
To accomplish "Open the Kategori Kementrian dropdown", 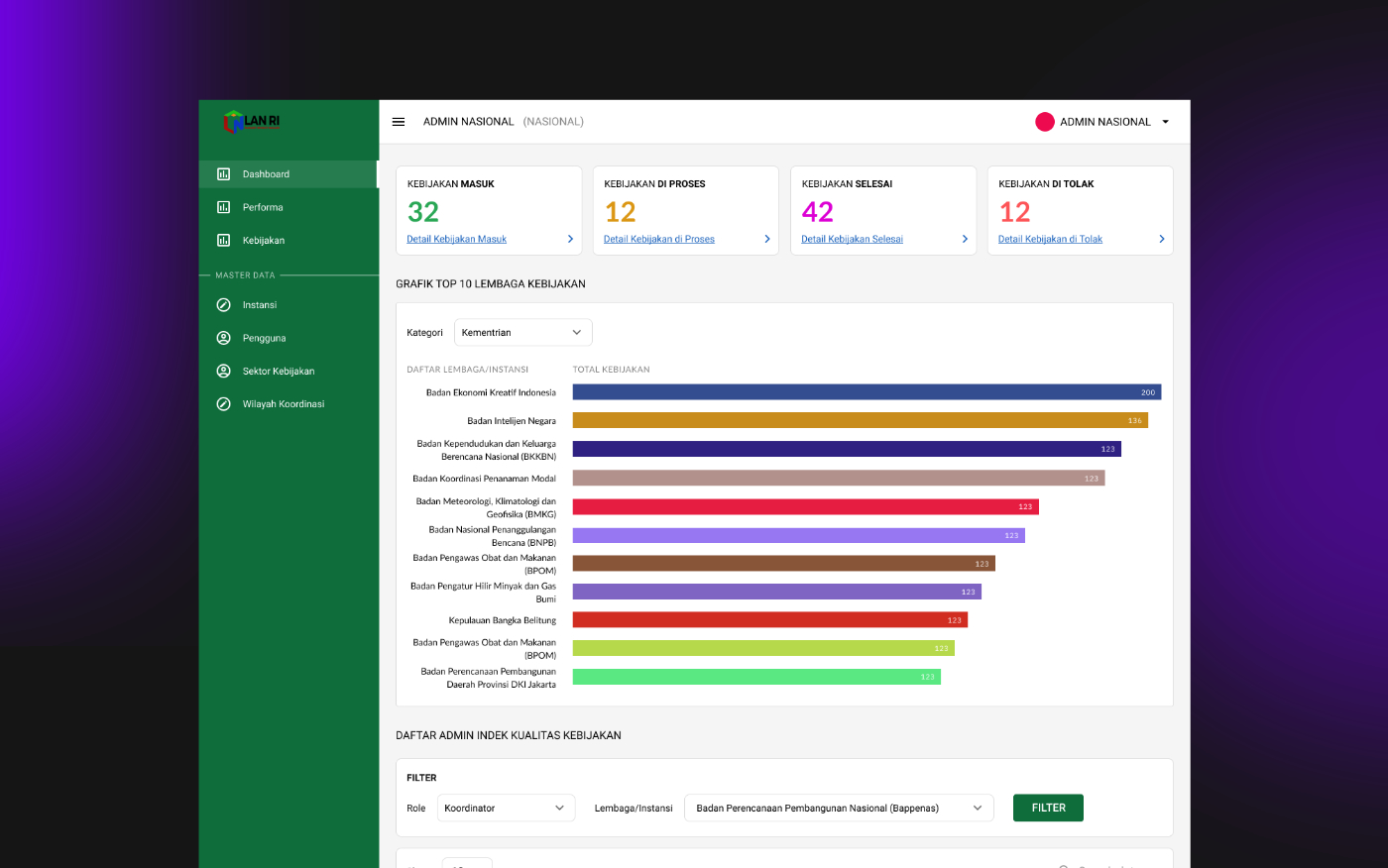I will (x=522, y=333).
